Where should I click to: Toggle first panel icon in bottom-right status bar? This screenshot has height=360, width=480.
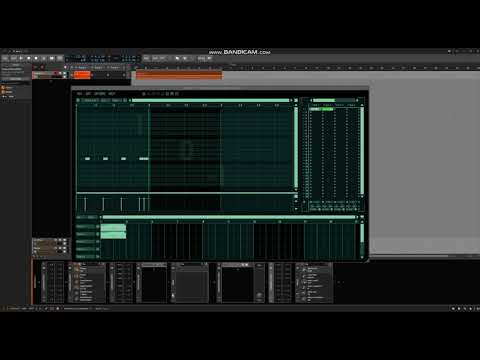tap(453, 309)
